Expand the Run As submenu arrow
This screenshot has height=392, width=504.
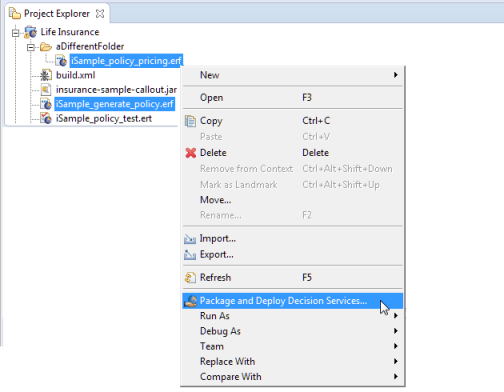tap(396, 315)
